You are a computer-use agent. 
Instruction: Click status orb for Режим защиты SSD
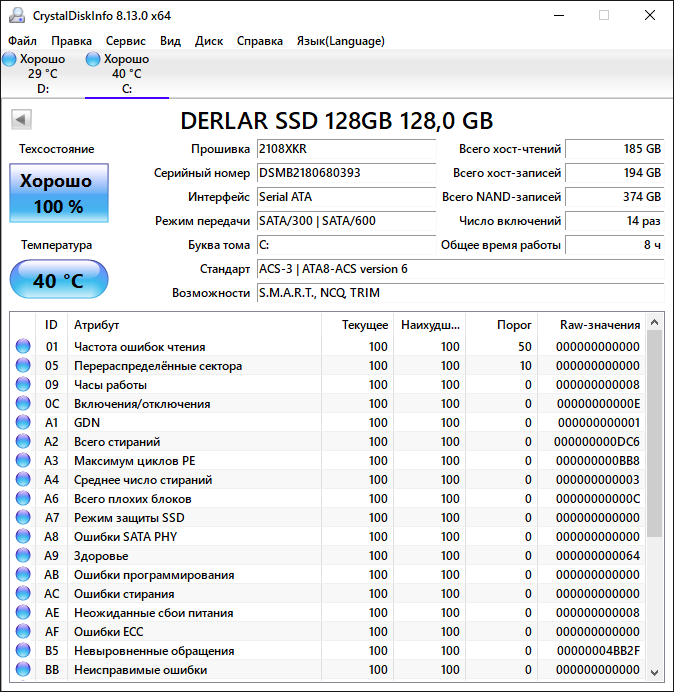23,517
